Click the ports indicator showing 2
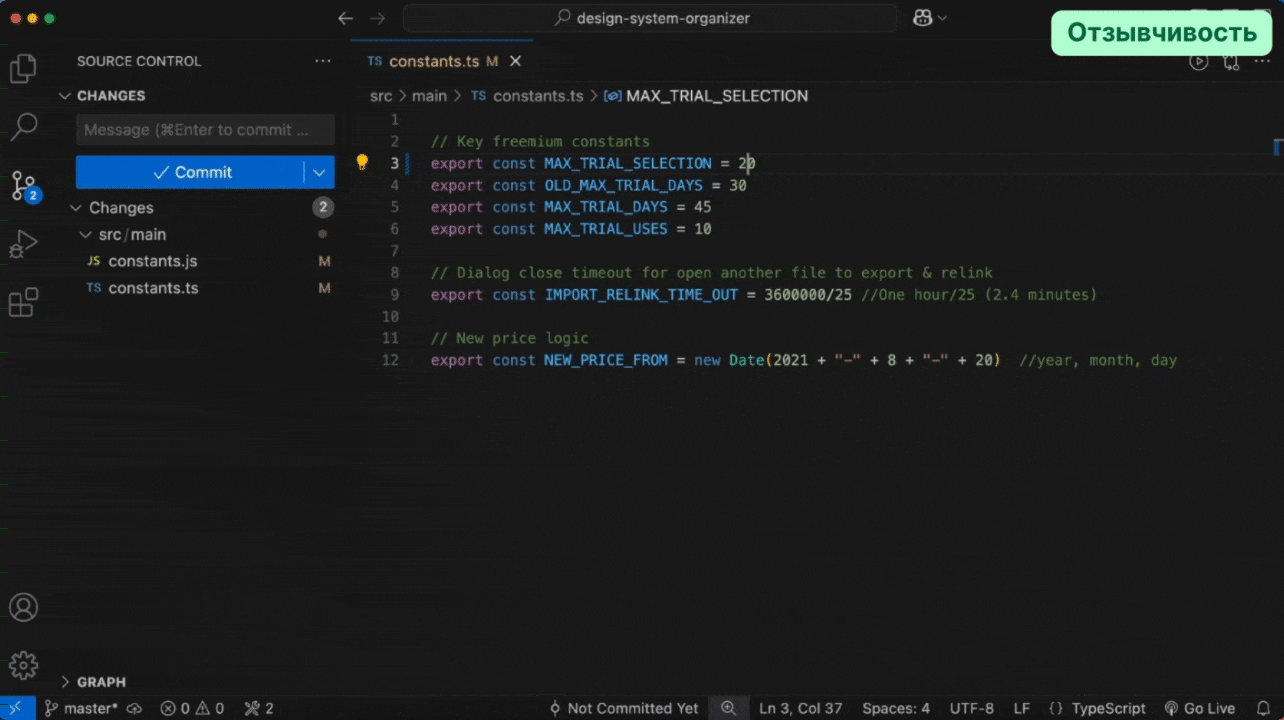The image size is (1284, 720). (x=259, y=708)
